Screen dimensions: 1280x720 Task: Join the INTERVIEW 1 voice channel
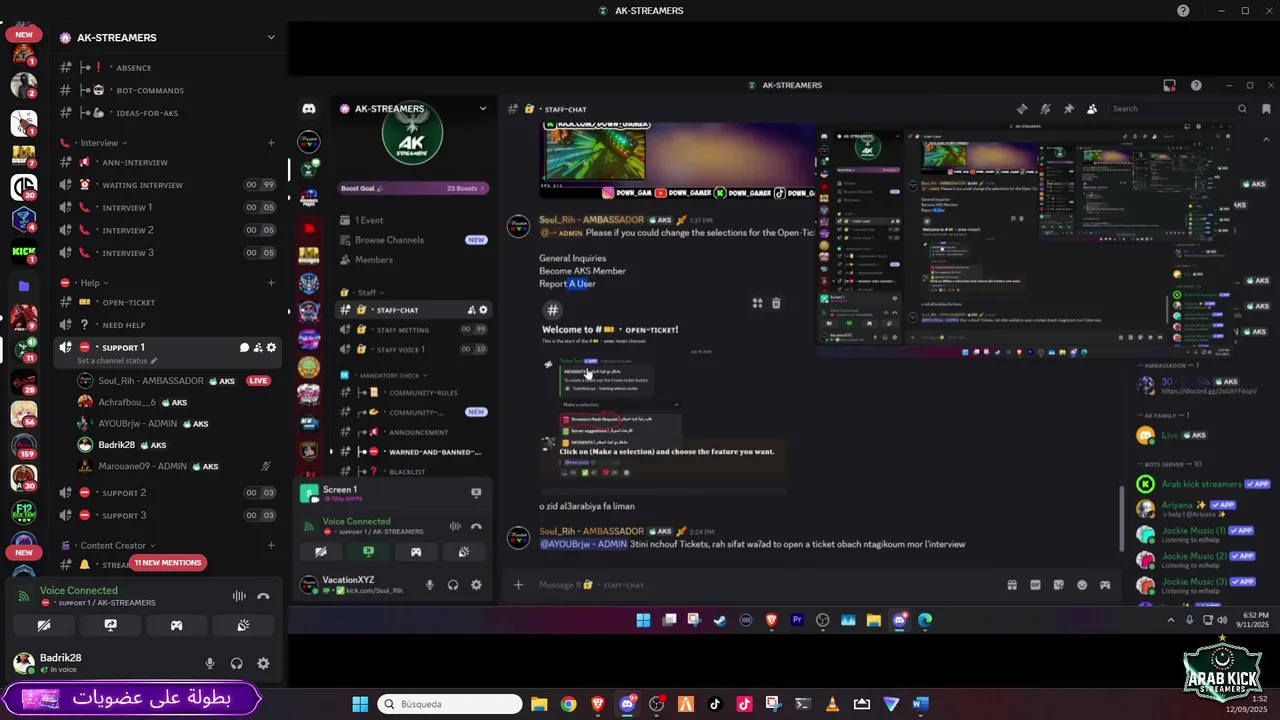coord(167,208)
